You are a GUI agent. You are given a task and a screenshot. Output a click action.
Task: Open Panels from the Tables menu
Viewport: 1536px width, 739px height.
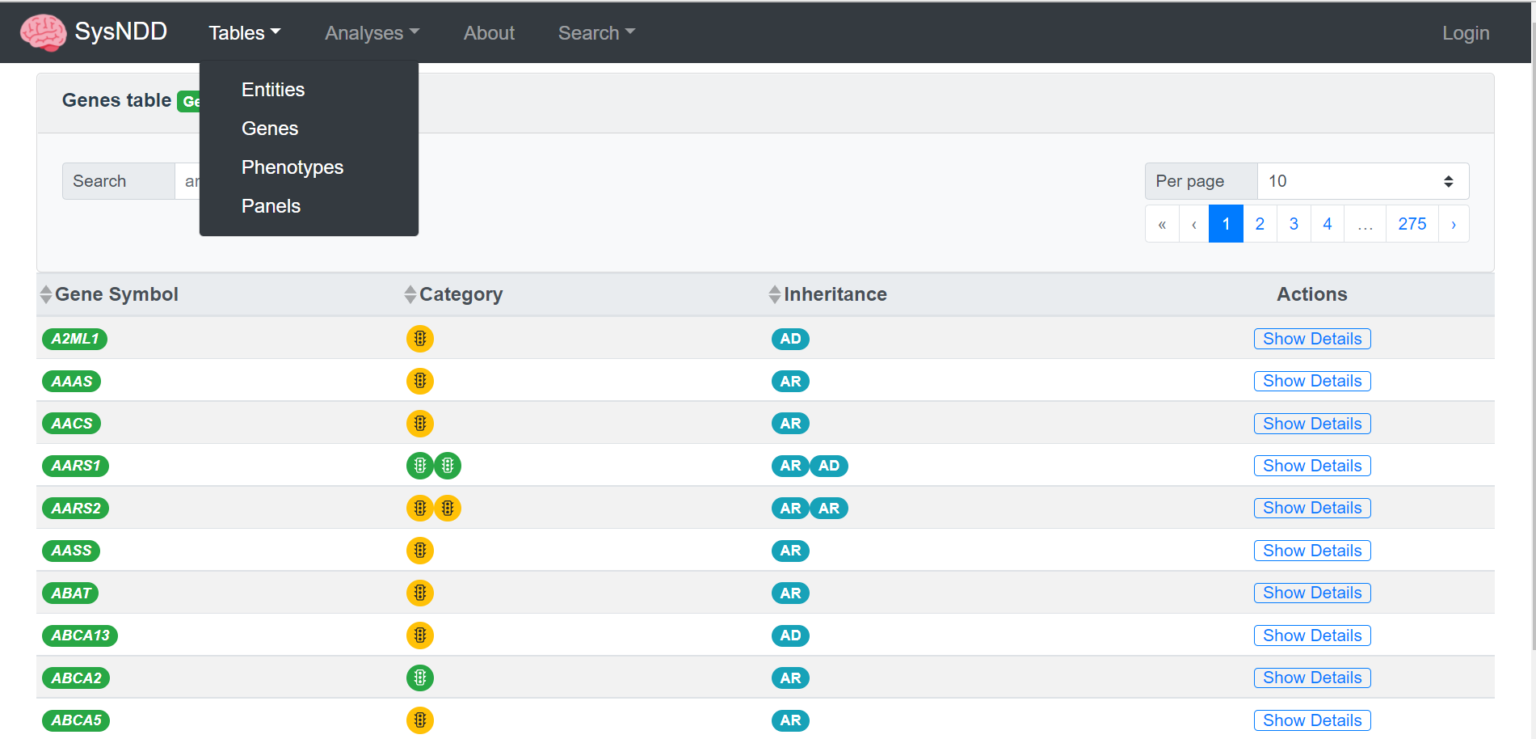tap(271, 206)
